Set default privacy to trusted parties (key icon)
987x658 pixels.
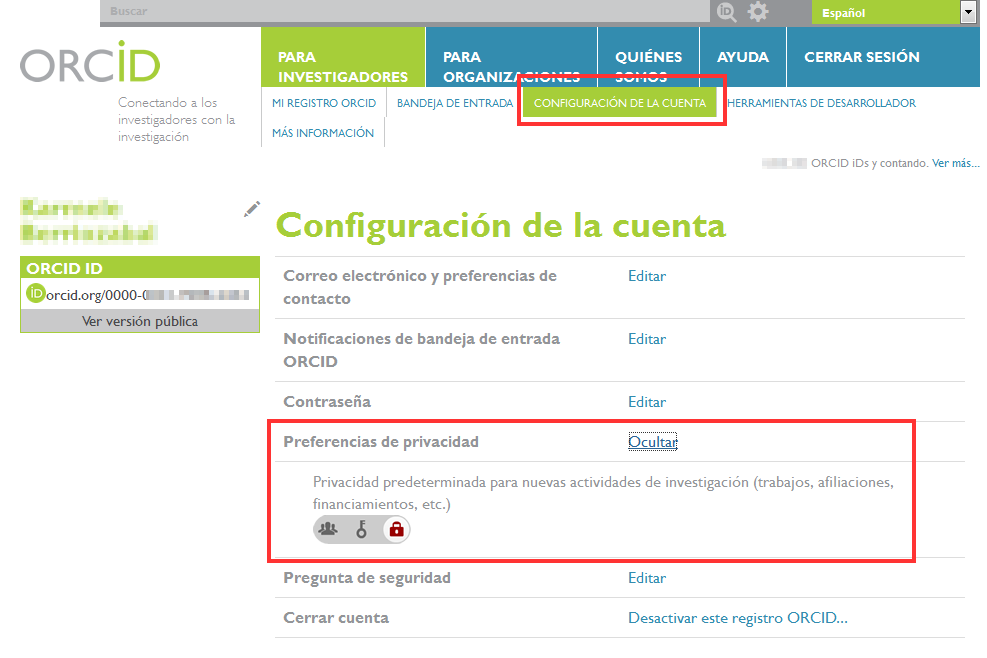[x=361, y=530]
